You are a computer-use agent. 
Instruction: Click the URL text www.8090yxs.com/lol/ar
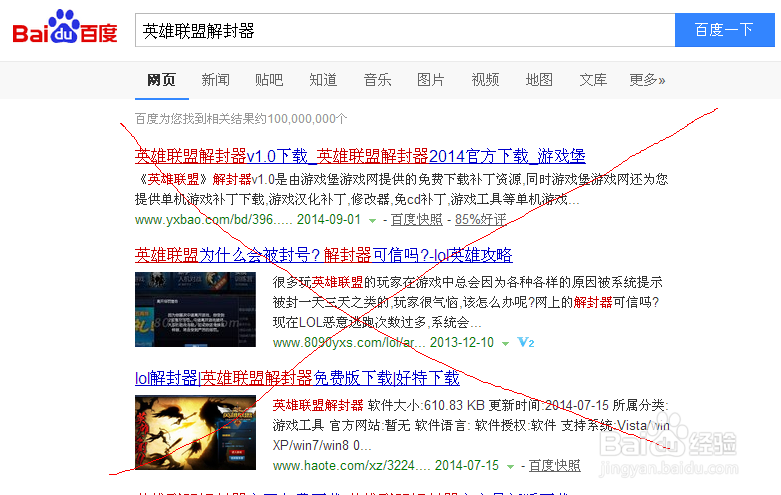click(x=348, y=343)
